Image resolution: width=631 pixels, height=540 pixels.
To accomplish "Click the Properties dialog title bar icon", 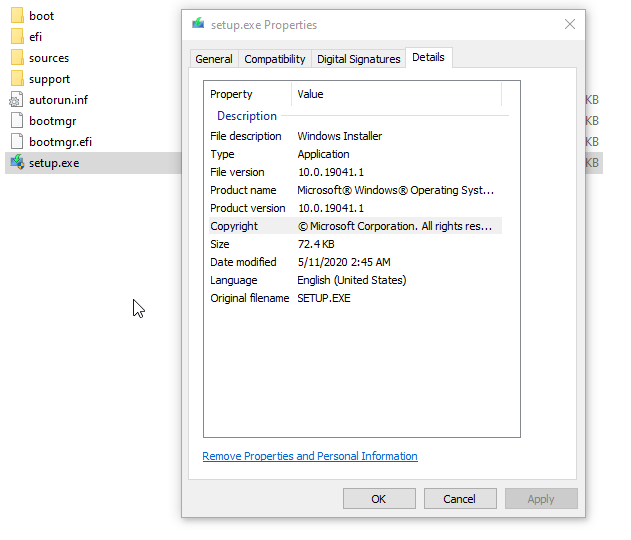I will point(198,23).
